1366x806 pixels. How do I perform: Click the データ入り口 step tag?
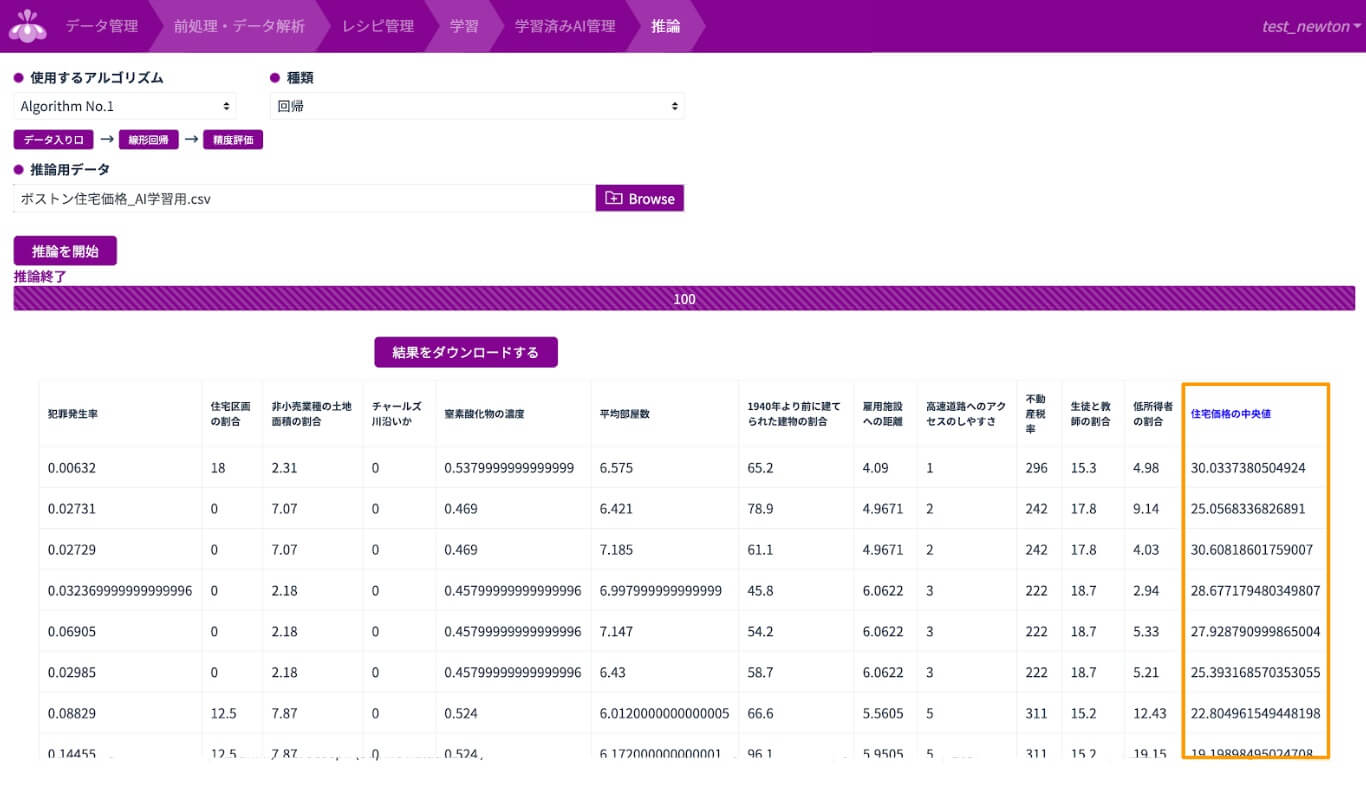[x=54, y=140]
